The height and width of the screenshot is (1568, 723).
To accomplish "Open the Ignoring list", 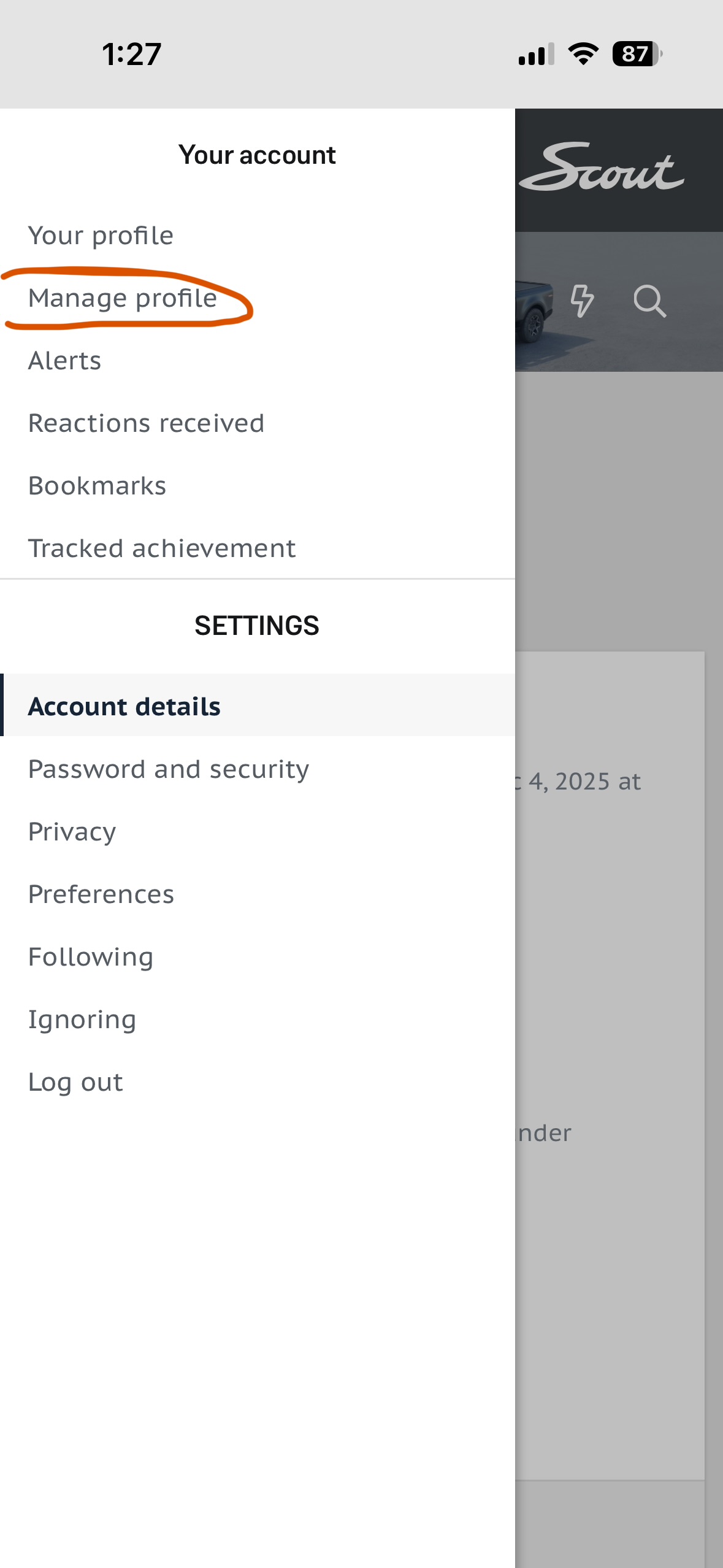I will (x=82, y=1020).
